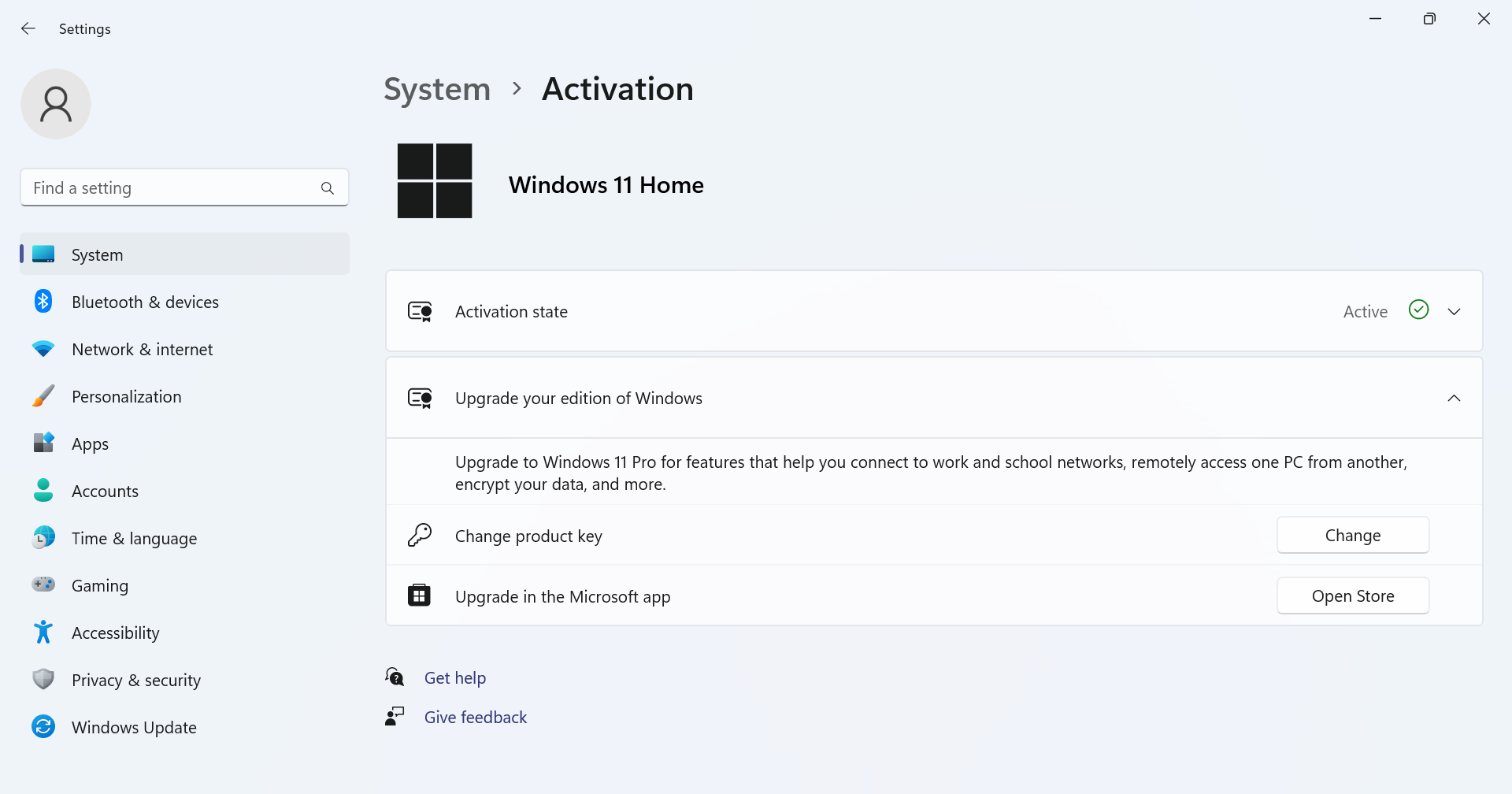Viewport: 1512px width, 794px height.
Task: Select the Accounts person icon in sidebar
Action: tap(43, 490)
